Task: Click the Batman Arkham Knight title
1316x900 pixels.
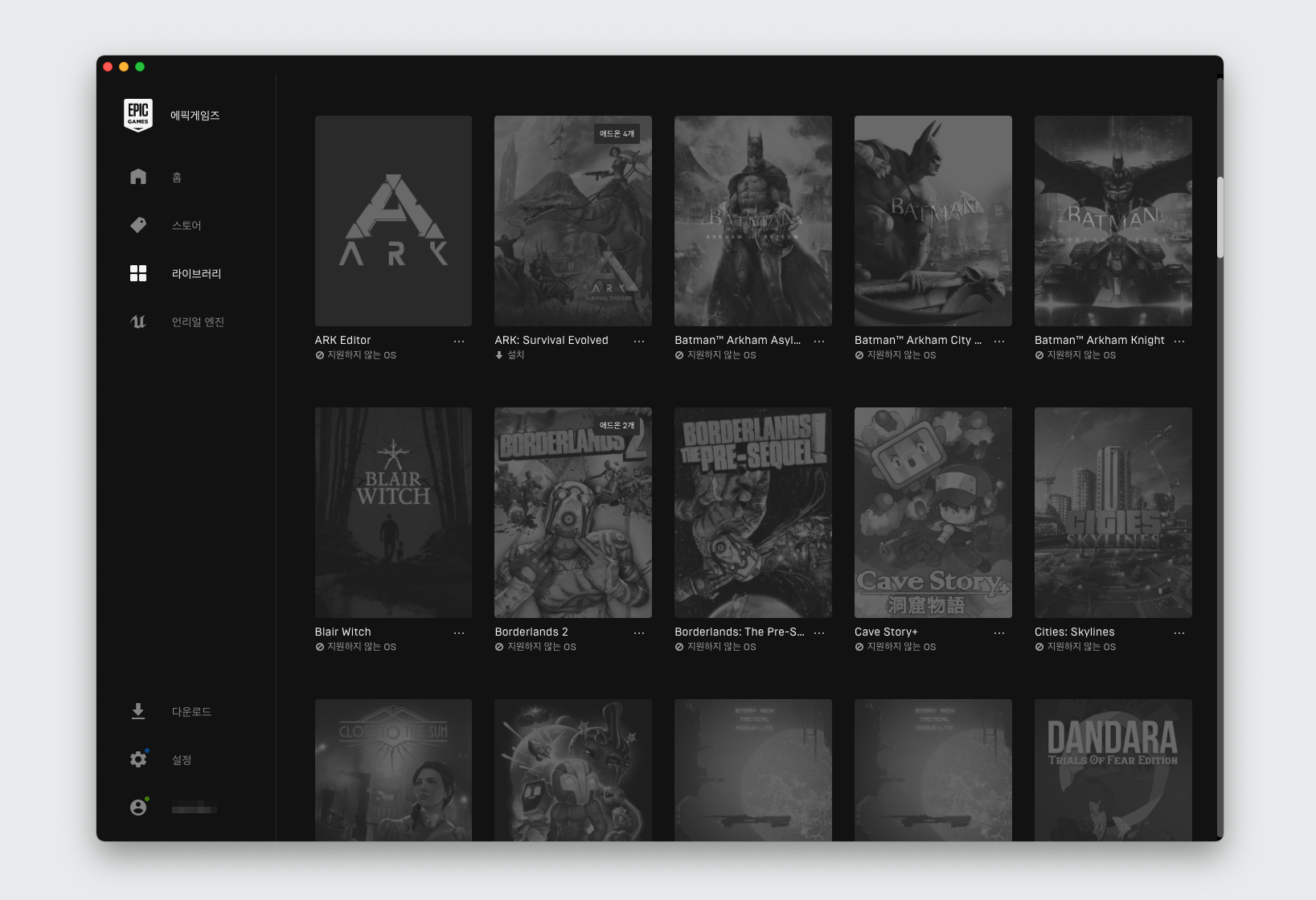Action: click(1100, 341)
